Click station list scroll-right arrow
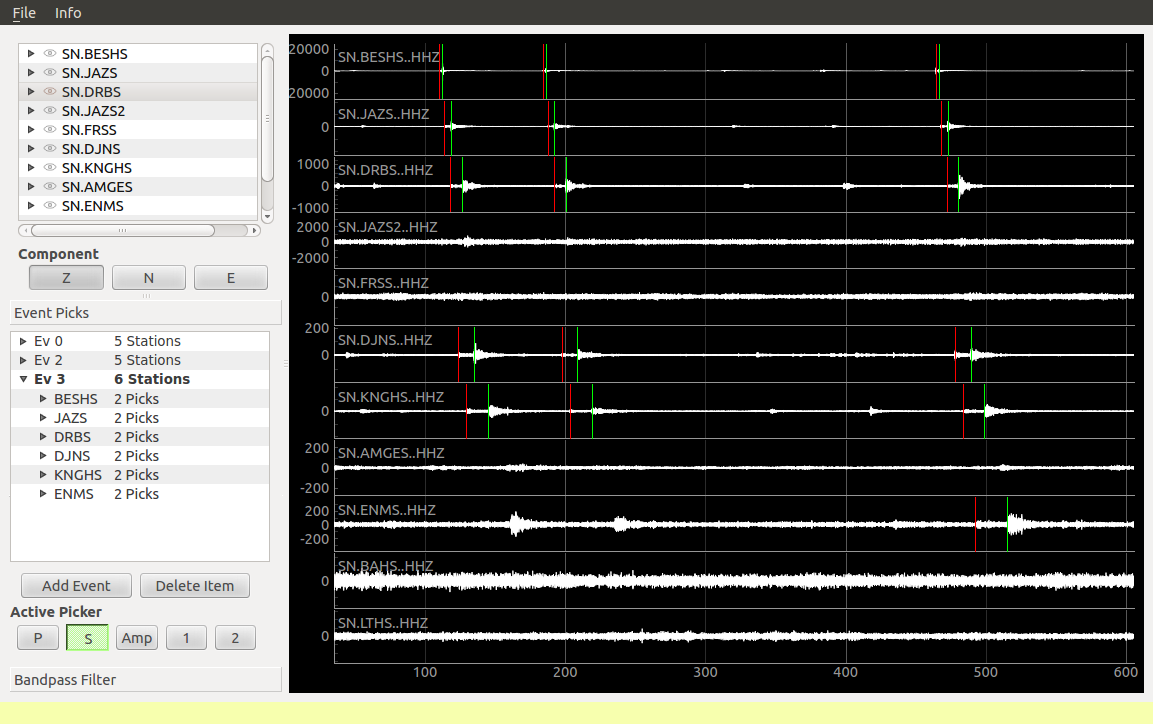Image resolution: width=1153 pixels, height=724 pixels. point(254,230)
